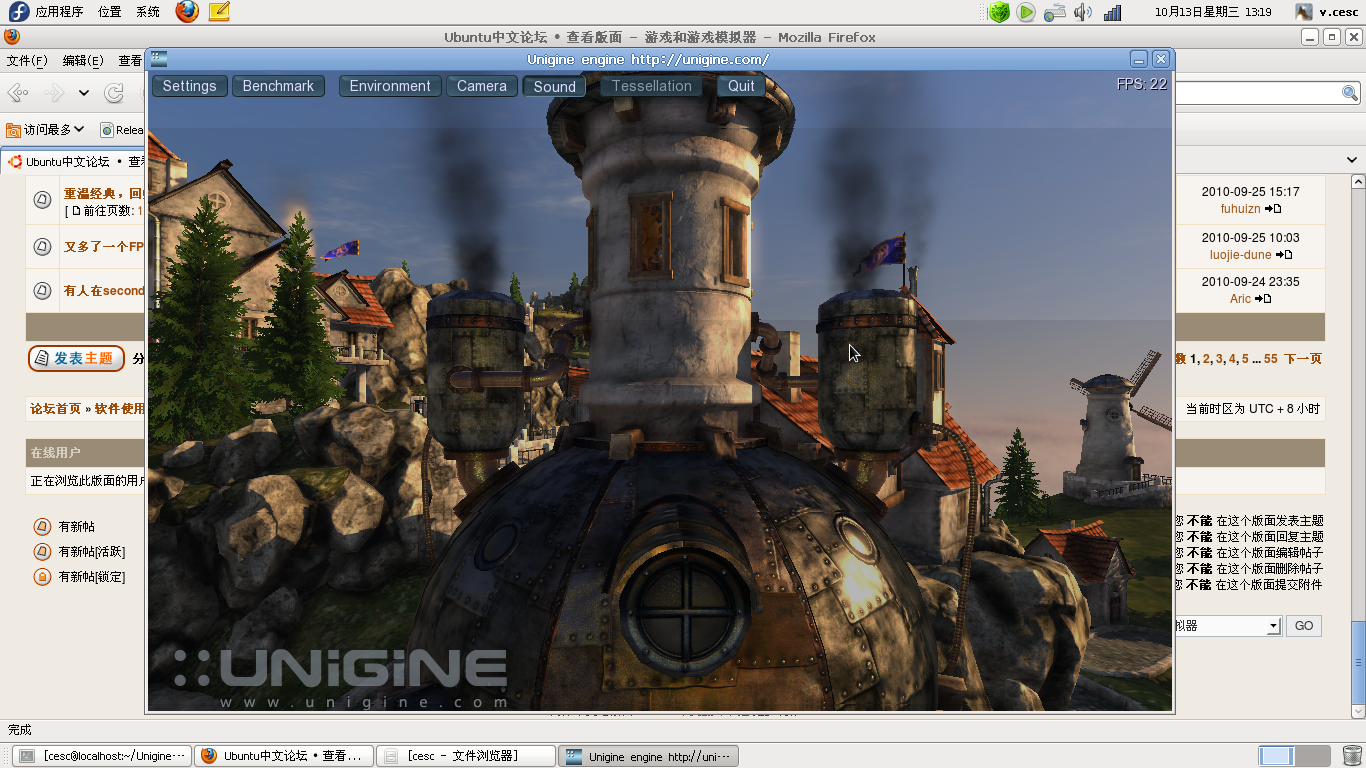This screenshot has width=1366, height=768.
Task: Click the green play tray icon
Action: pos(1026,12)
